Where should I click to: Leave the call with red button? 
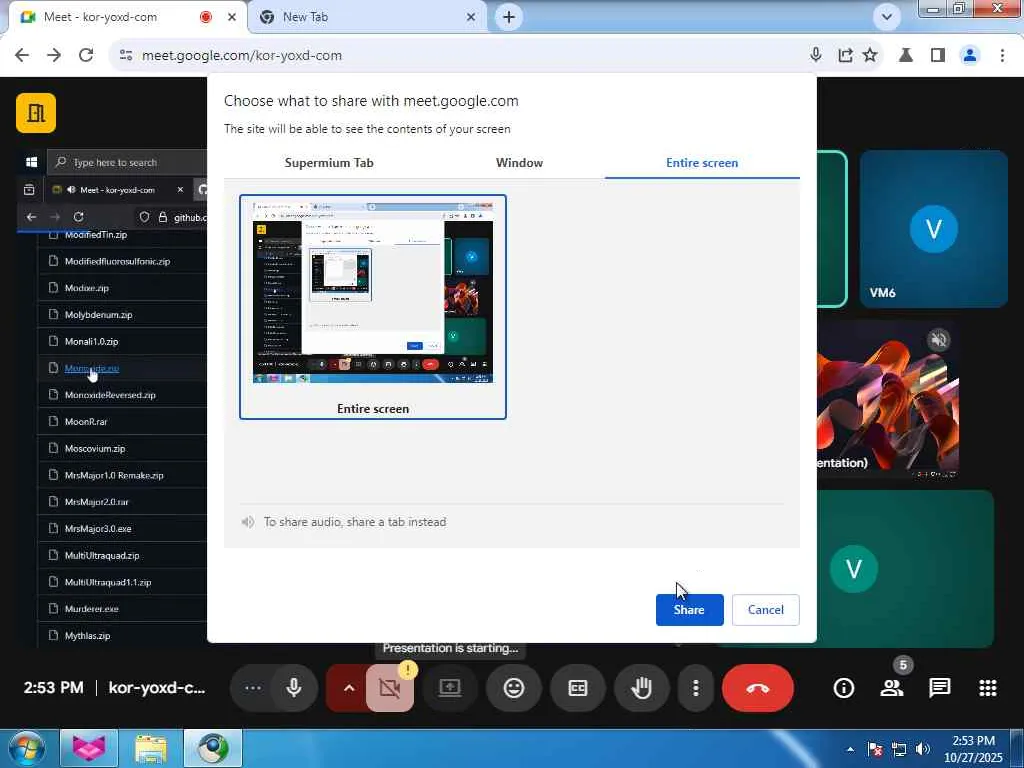pos(758,688)
